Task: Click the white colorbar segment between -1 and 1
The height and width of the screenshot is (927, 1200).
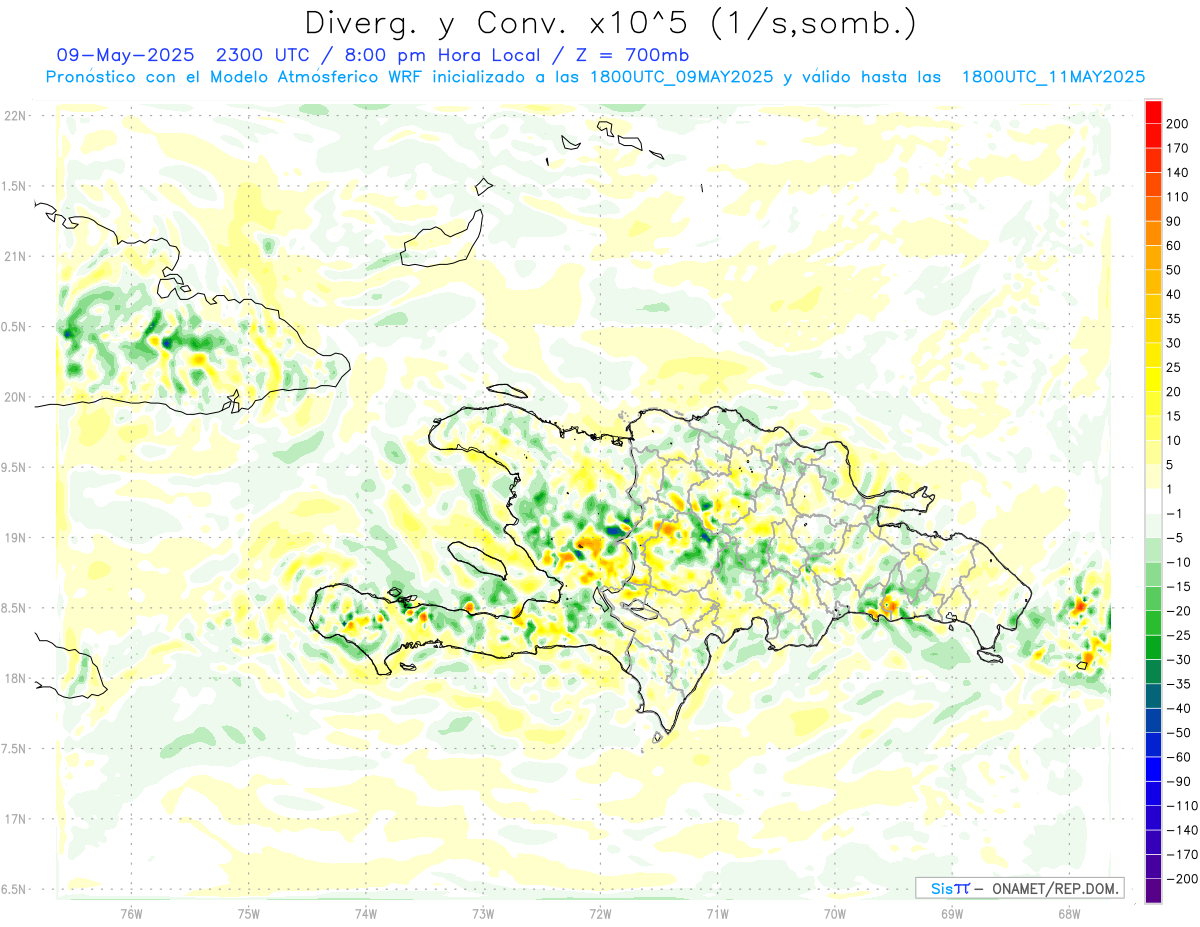Action: tap(1153, 501)
